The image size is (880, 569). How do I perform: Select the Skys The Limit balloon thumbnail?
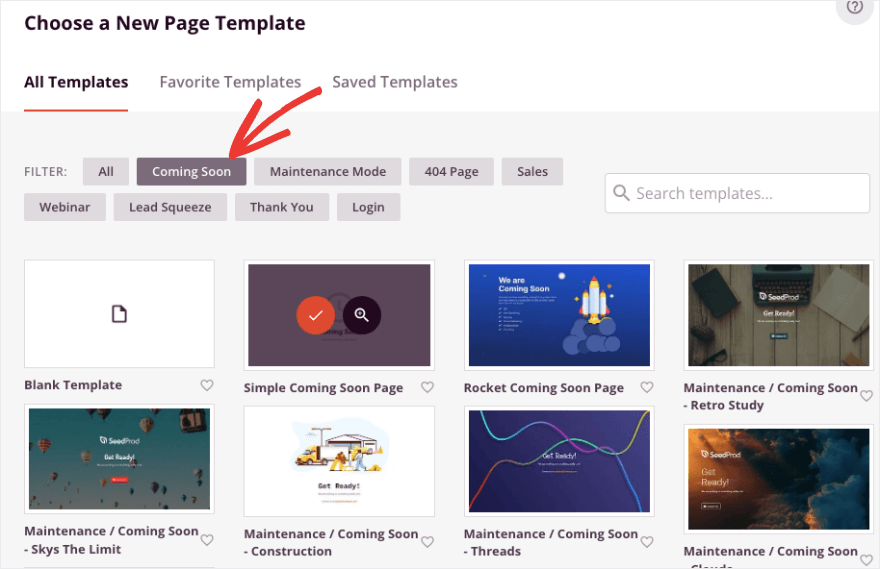pos(119,458)
